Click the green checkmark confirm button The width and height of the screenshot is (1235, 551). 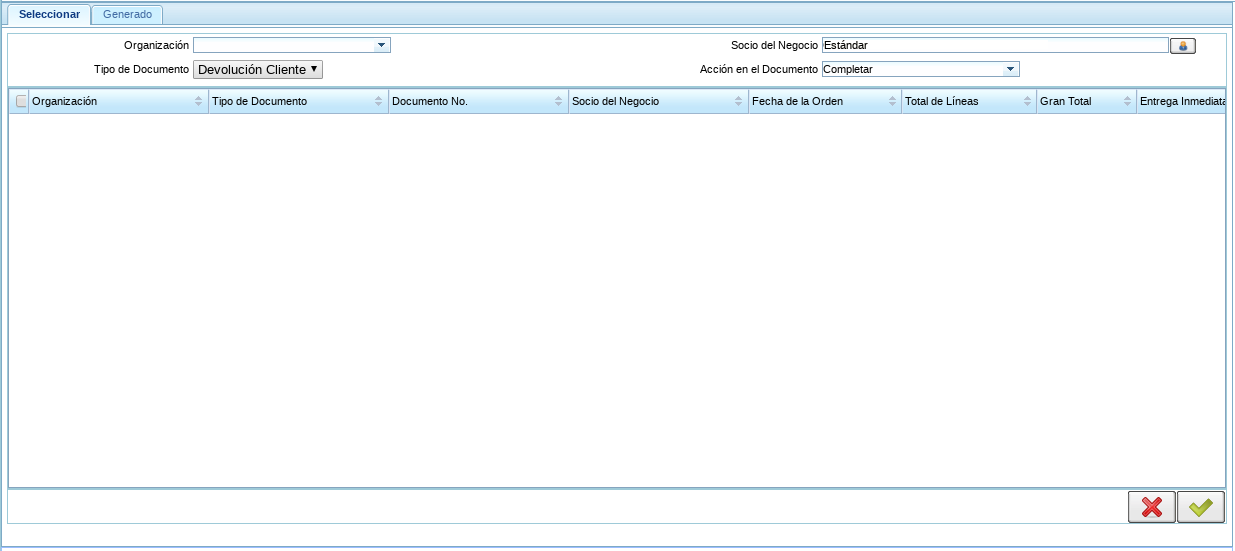[x=1200, y=507]
